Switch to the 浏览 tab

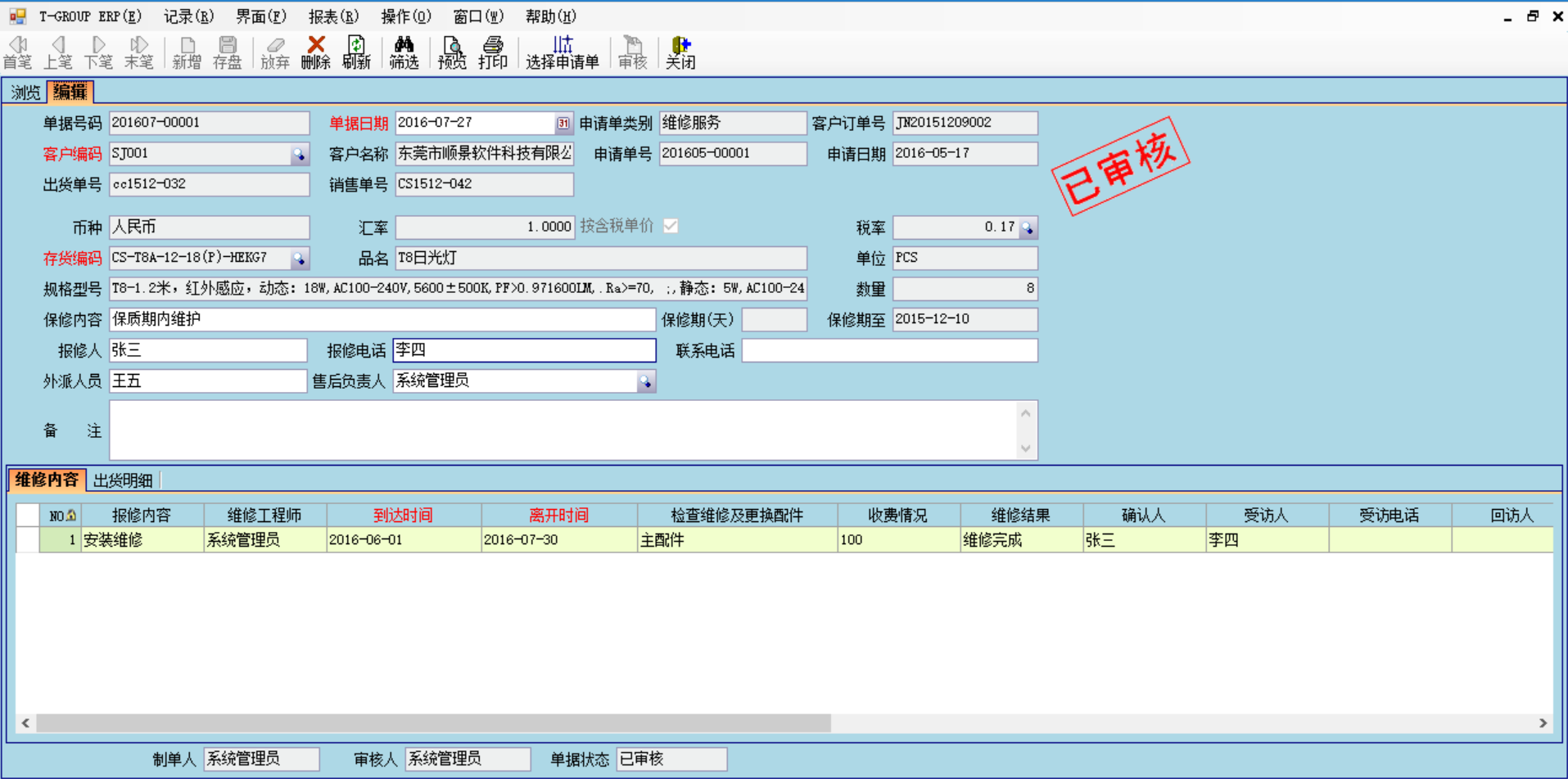(x=25, y=92)
